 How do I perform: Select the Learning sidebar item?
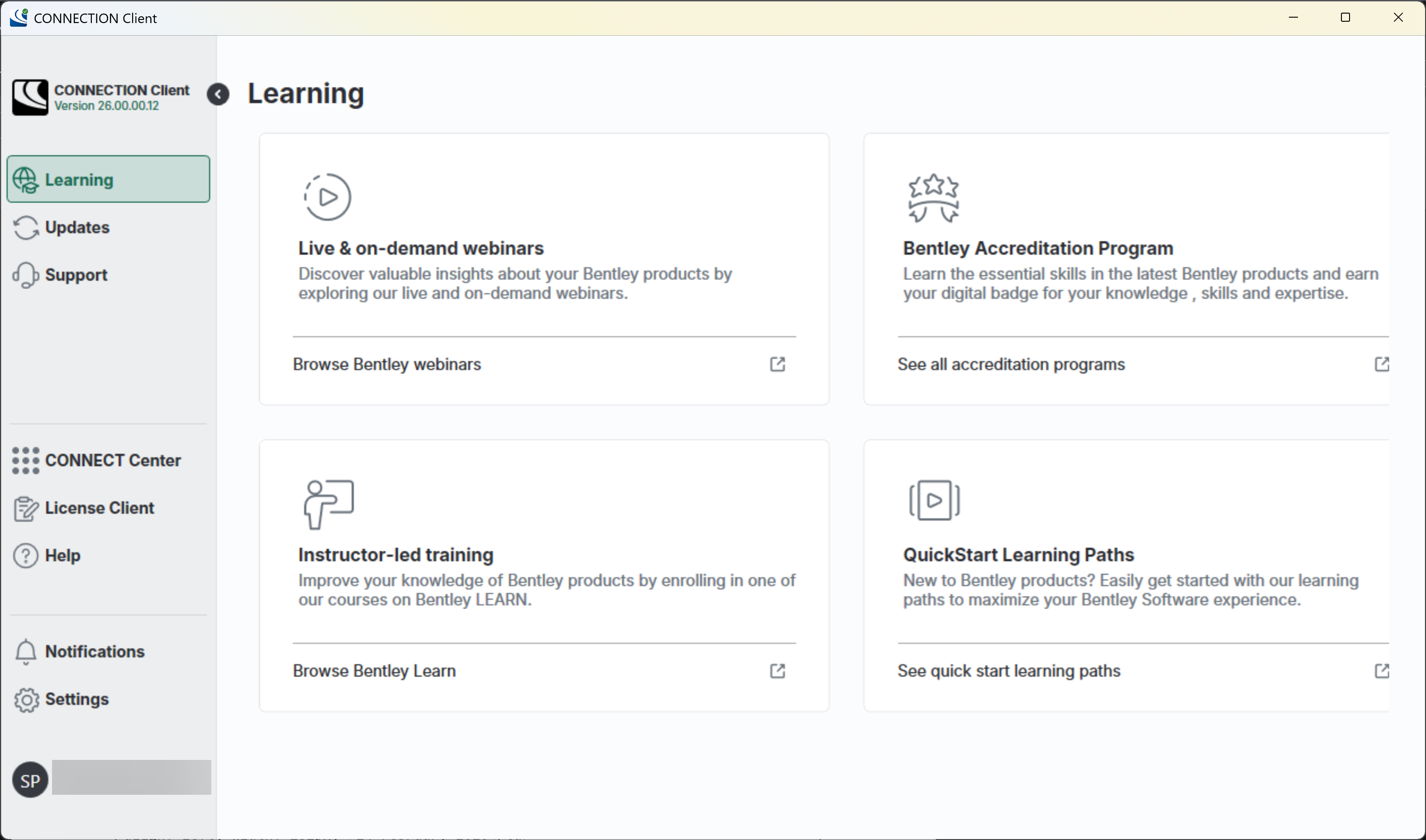click(x=108, y=180)
